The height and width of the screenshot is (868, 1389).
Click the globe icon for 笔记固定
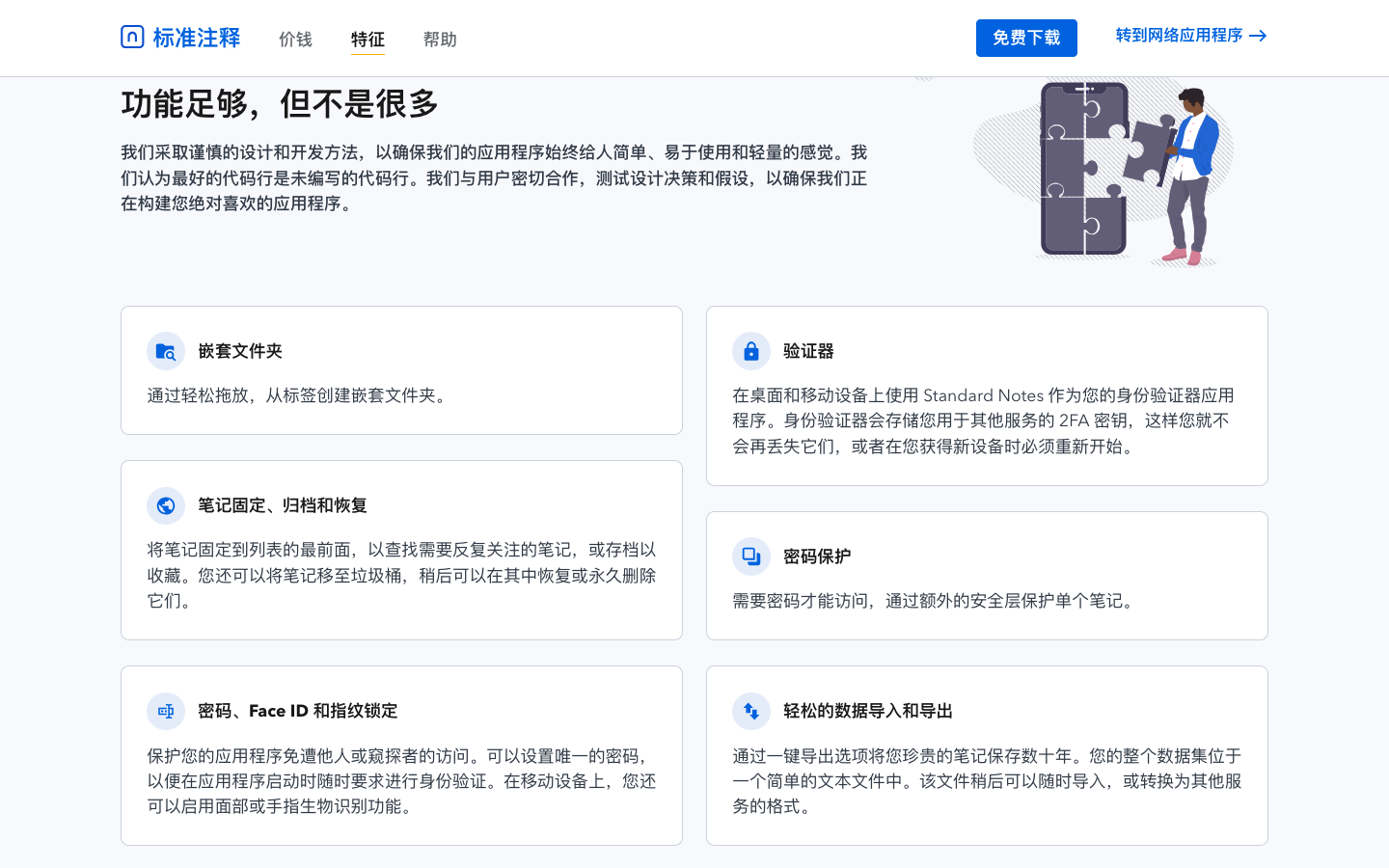pos(166,505)
